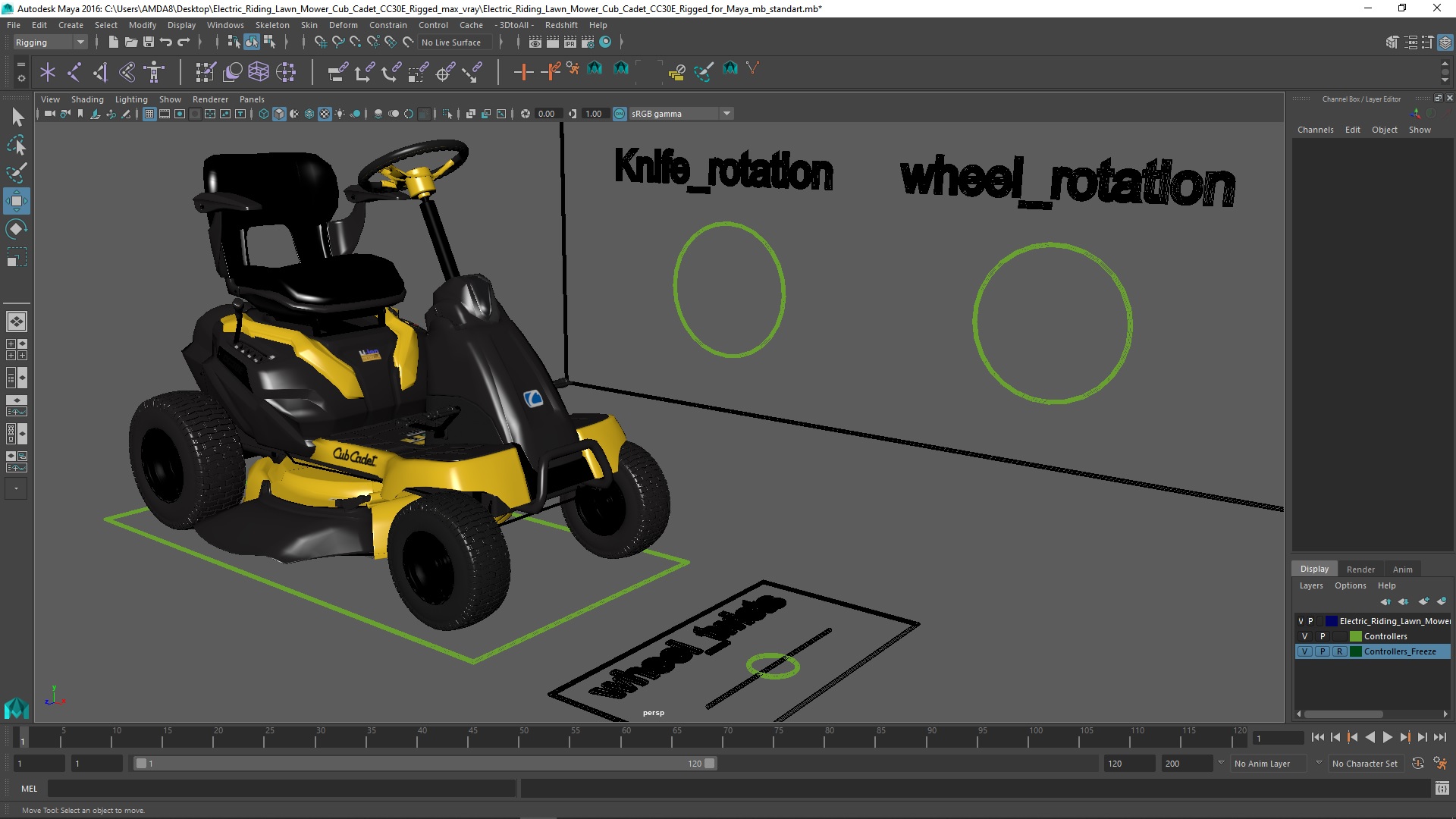
Task: Click the Parent constraint shelf icon
Action: coord(337,72)
